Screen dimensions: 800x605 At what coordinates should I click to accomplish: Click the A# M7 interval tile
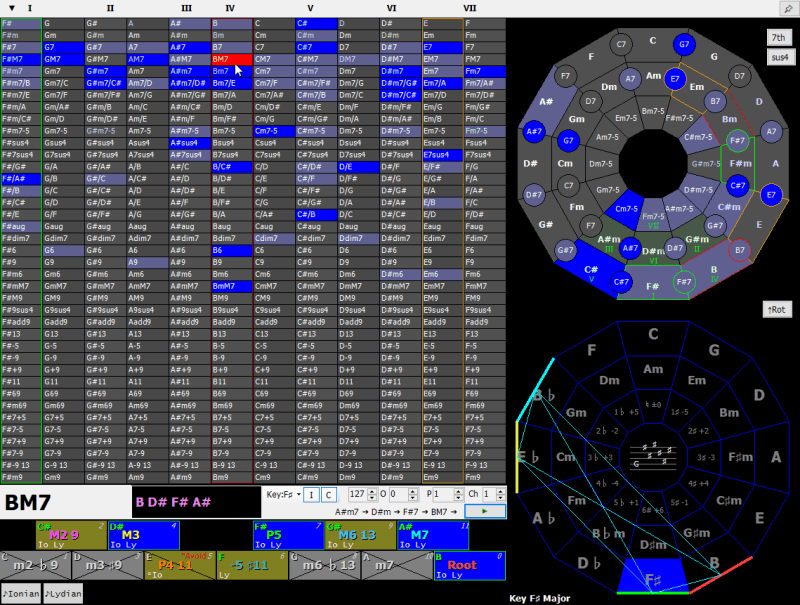point(433,535)
